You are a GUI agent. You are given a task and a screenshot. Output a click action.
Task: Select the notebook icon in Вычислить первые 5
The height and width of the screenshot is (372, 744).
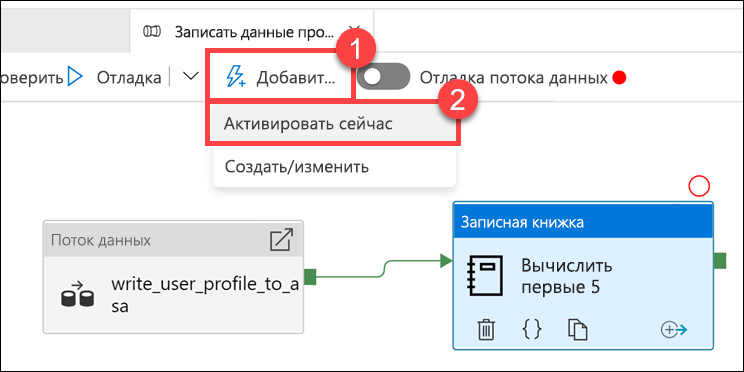[x=484, y=277]
